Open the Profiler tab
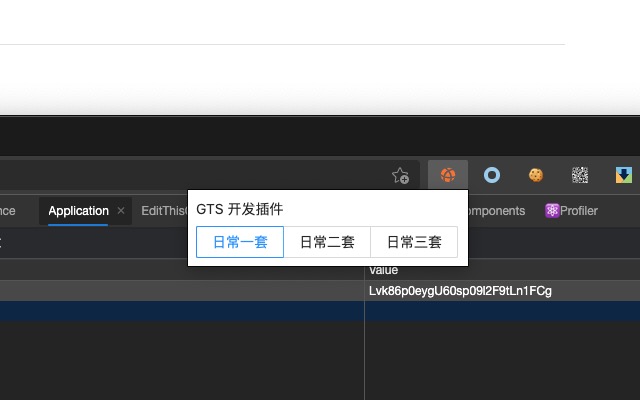The width and height of the screenshot is (640, 400). 579,211
